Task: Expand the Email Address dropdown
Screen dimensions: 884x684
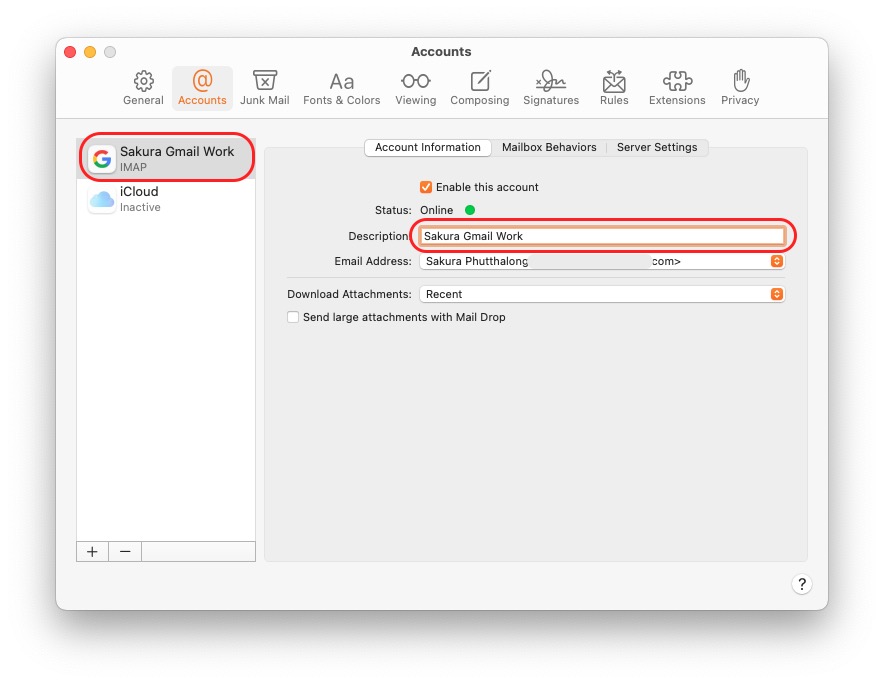Action: click(x=776, y=261)
